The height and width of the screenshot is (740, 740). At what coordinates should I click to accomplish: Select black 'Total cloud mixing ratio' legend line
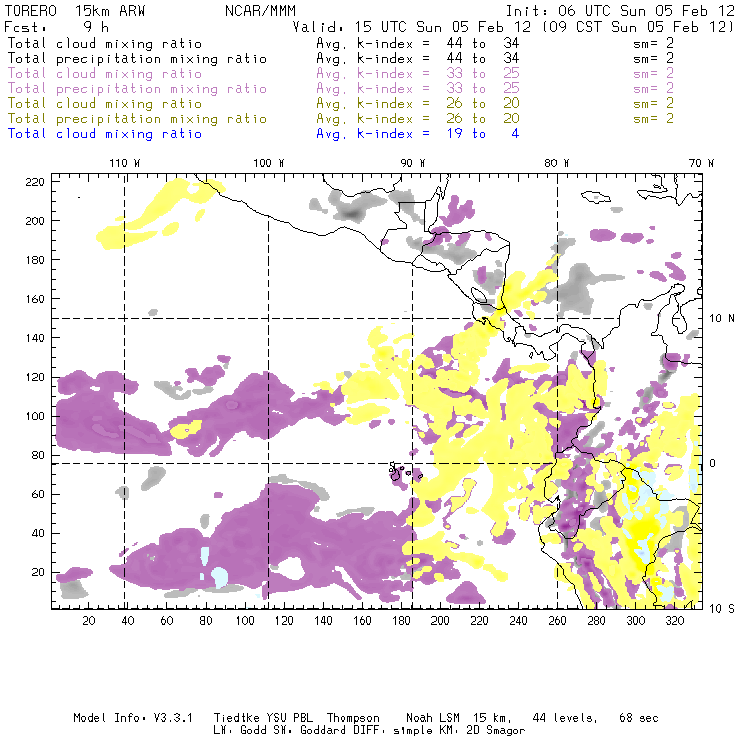coord(105,43)
